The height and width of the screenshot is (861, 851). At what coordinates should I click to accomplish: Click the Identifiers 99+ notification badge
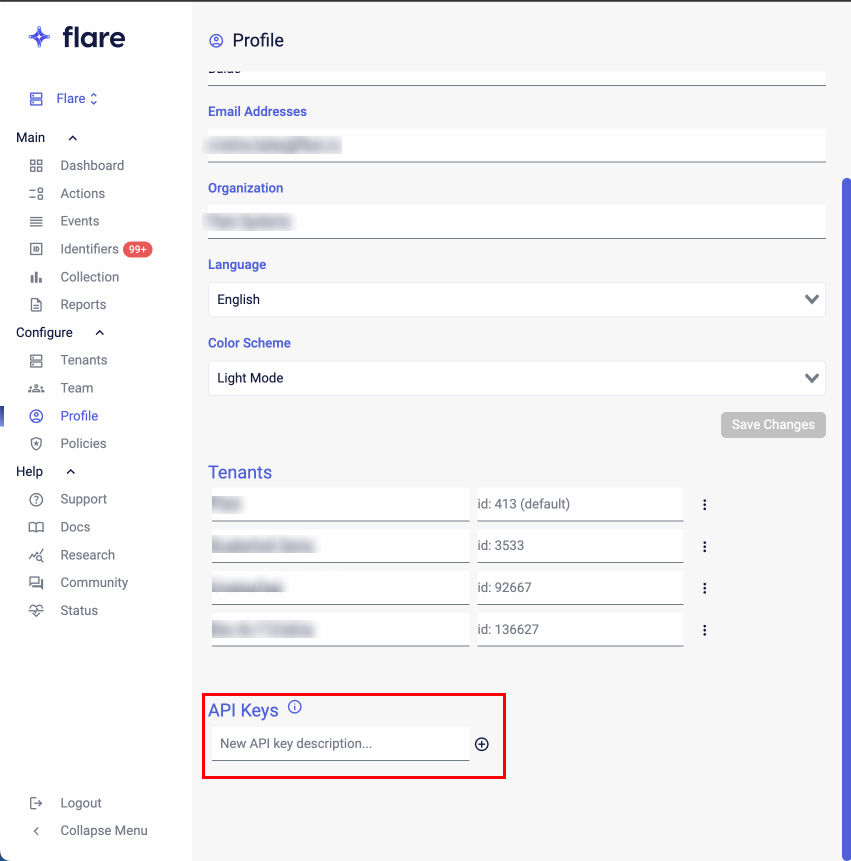click(138, 249)
